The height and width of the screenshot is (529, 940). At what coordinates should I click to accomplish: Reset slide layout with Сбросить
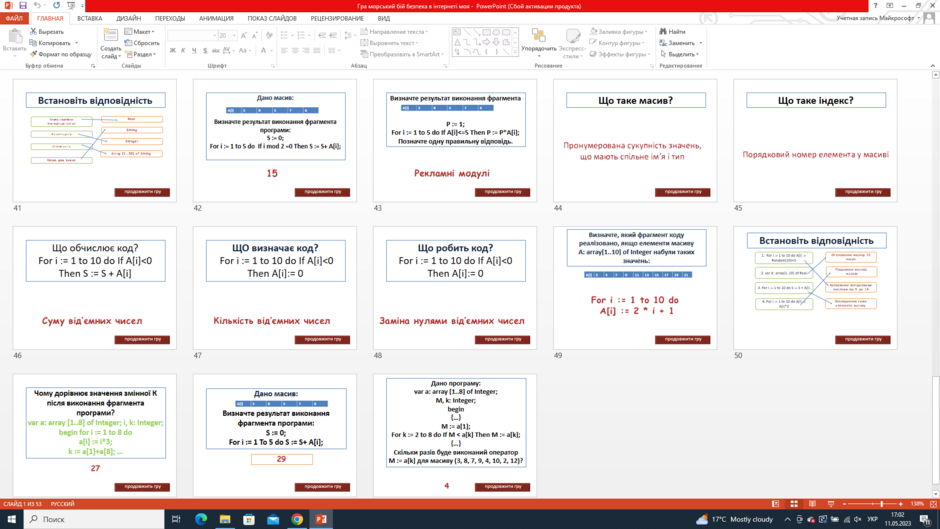[142, 43]
